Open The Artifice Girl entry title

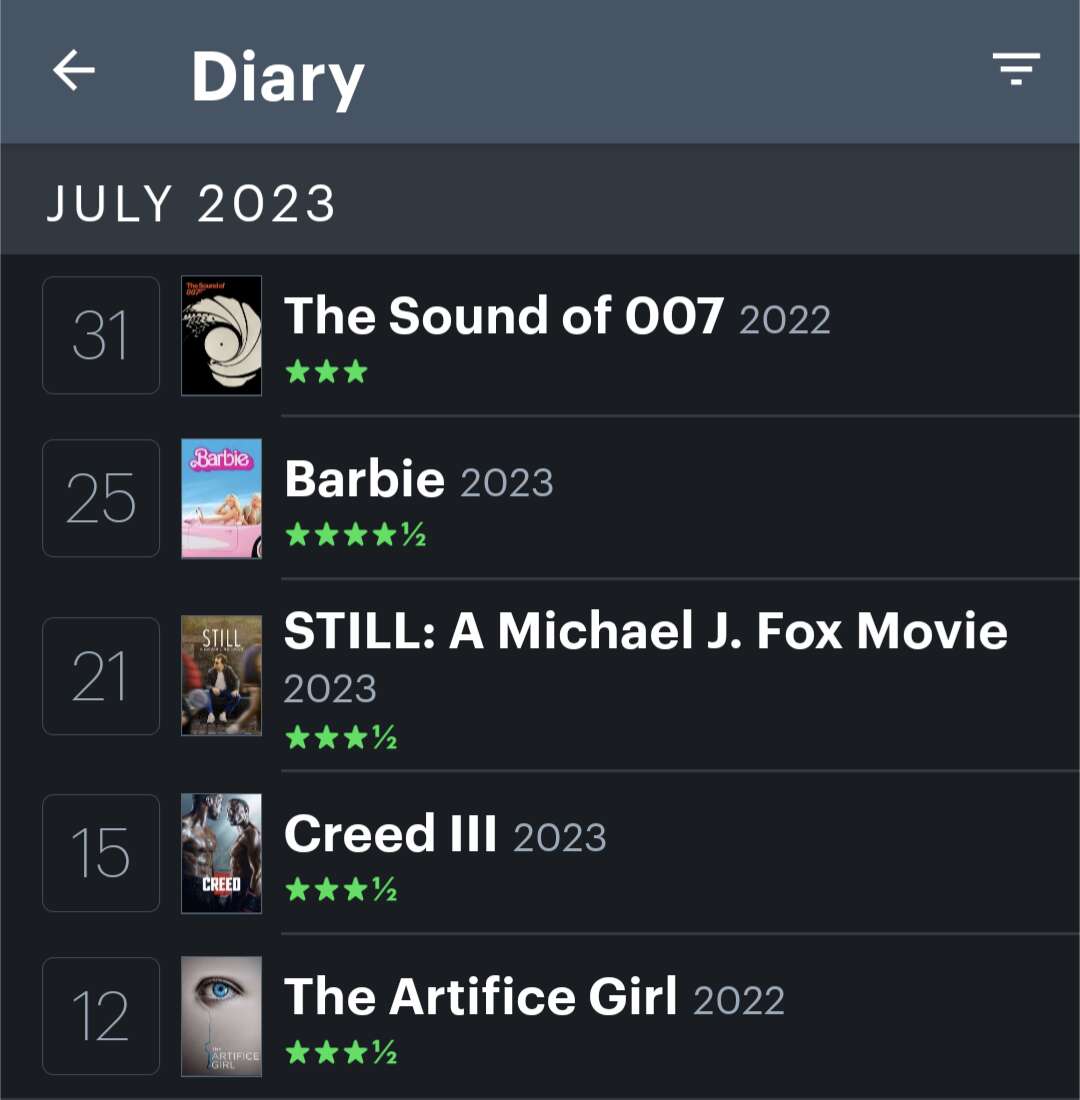pos(480,997)
